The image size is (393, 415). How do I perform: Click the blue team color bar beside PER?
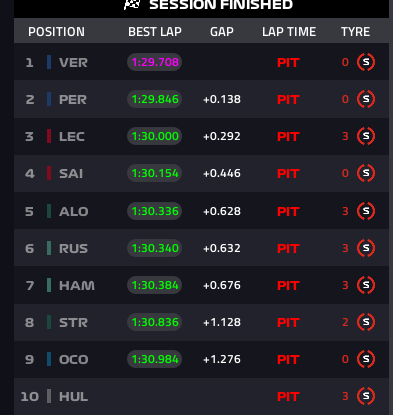(49, 99)
